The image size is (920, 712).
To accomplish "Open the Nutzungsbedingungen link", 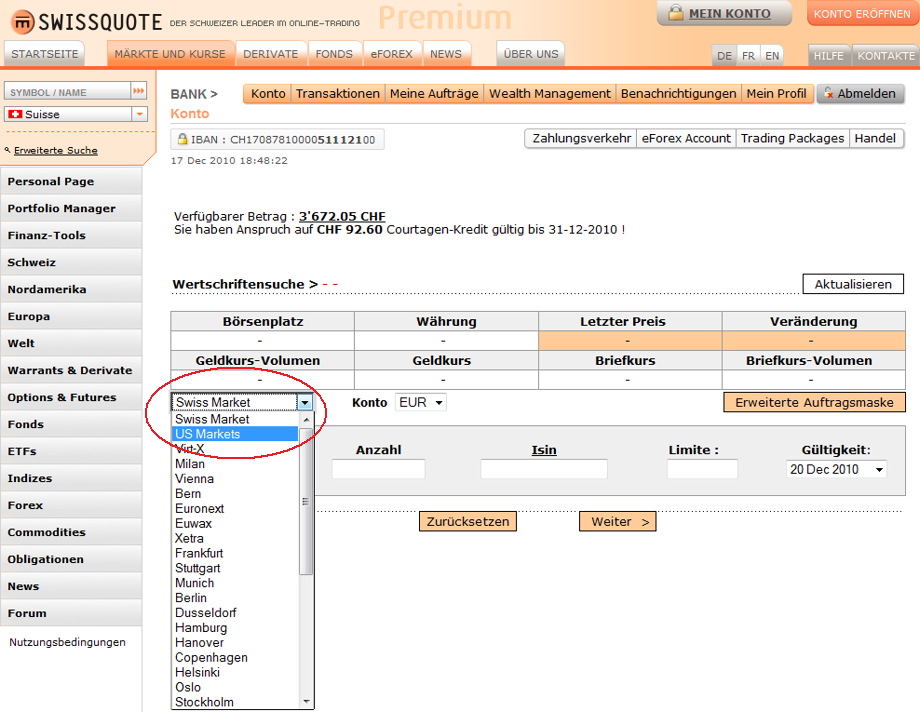I will [67, 642].
